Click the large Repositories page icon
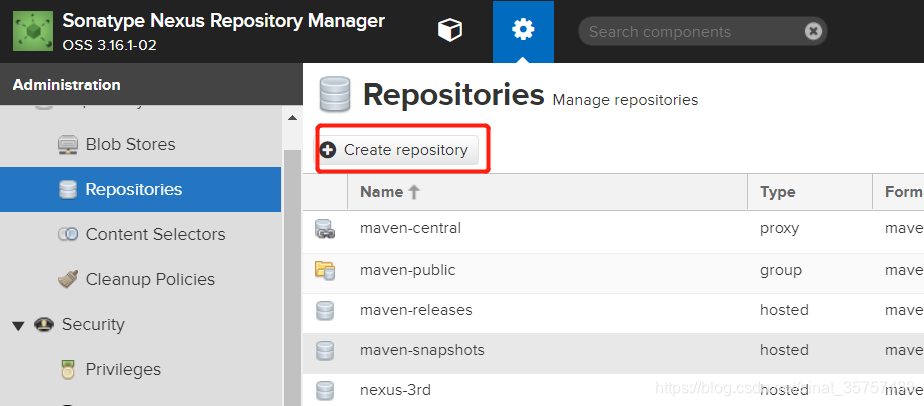Image resolution: width=924 pixels, height=406 pixels. [335, 94]
